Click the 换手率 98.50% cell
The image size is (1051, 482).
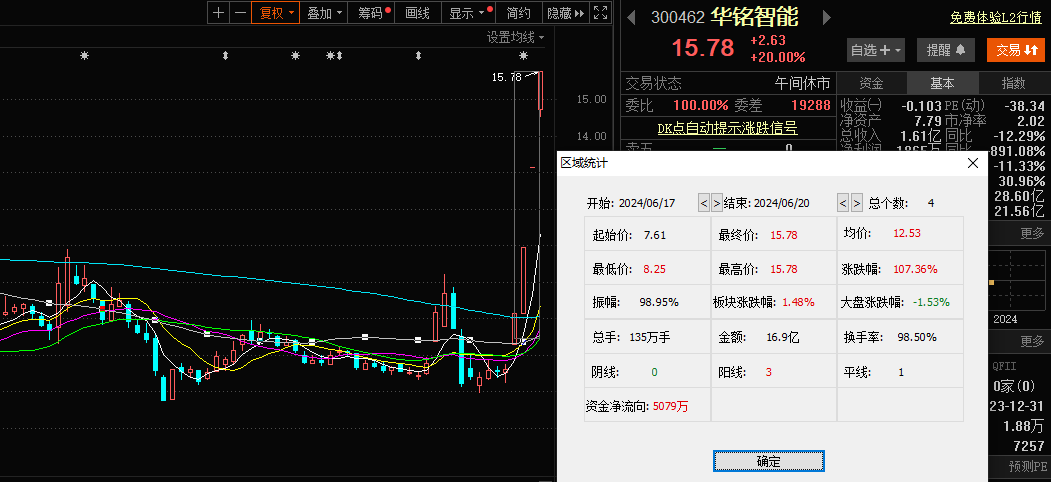[900, 337]
